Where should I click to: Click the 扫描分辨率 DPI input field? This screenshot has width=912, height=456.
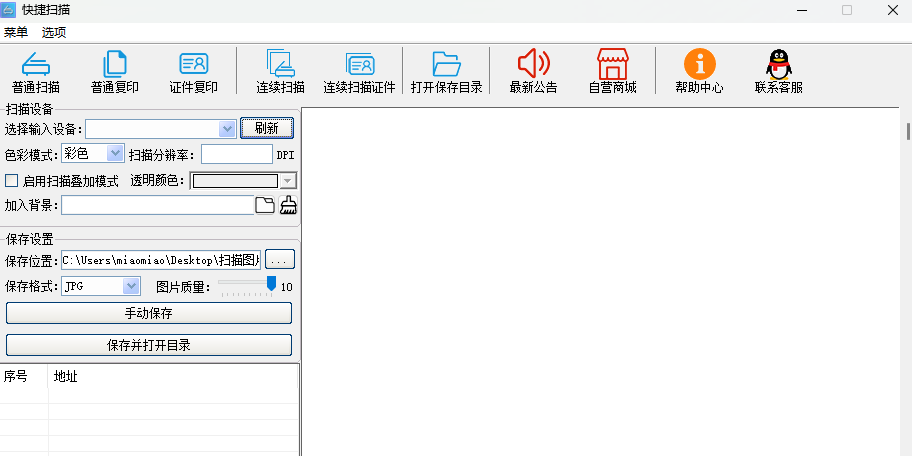click(236, 154)
